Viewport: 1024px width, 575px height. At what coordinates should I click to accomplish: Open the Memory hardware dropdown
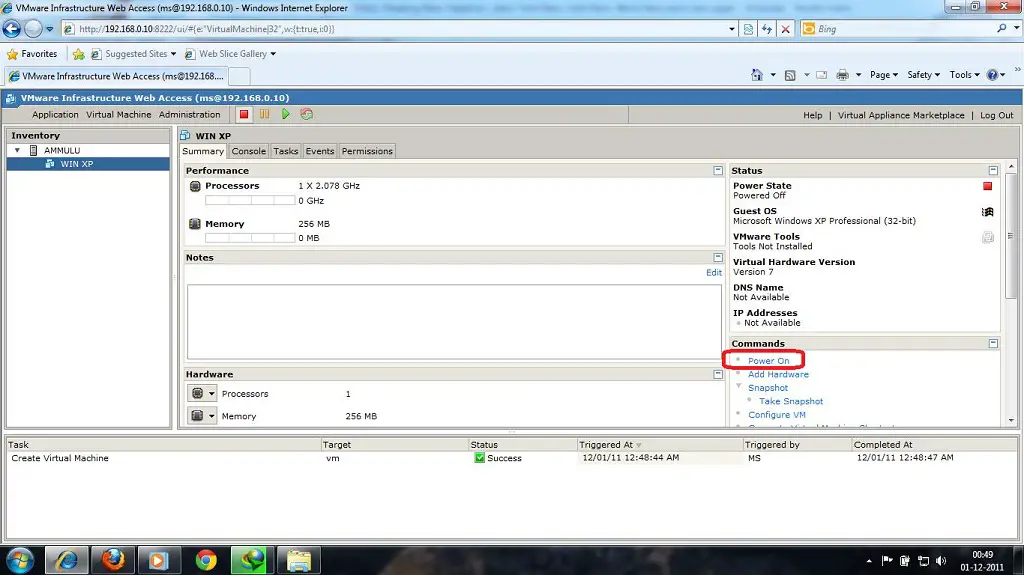[202, 416]
